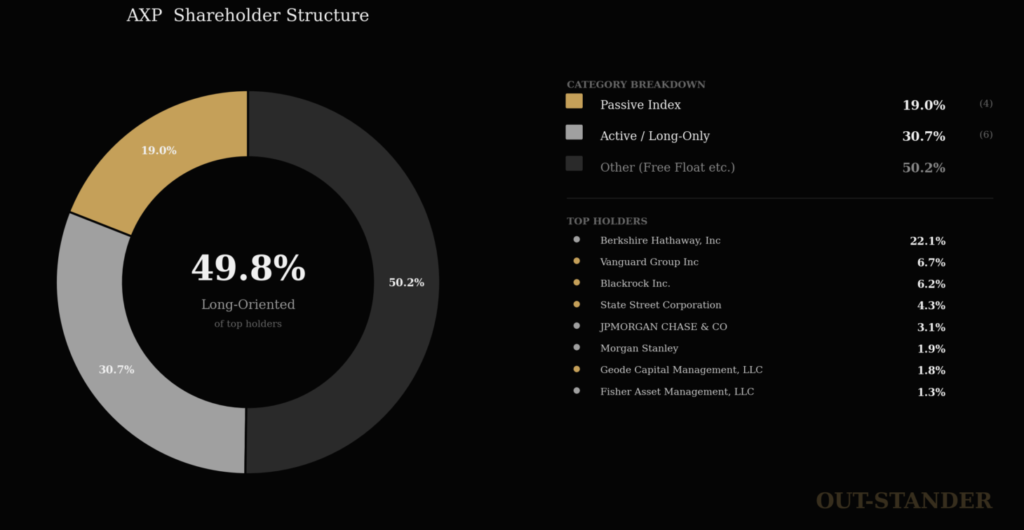
Task: Click the dot beside Morgan Stanley
Action: (x=576, y=348)
